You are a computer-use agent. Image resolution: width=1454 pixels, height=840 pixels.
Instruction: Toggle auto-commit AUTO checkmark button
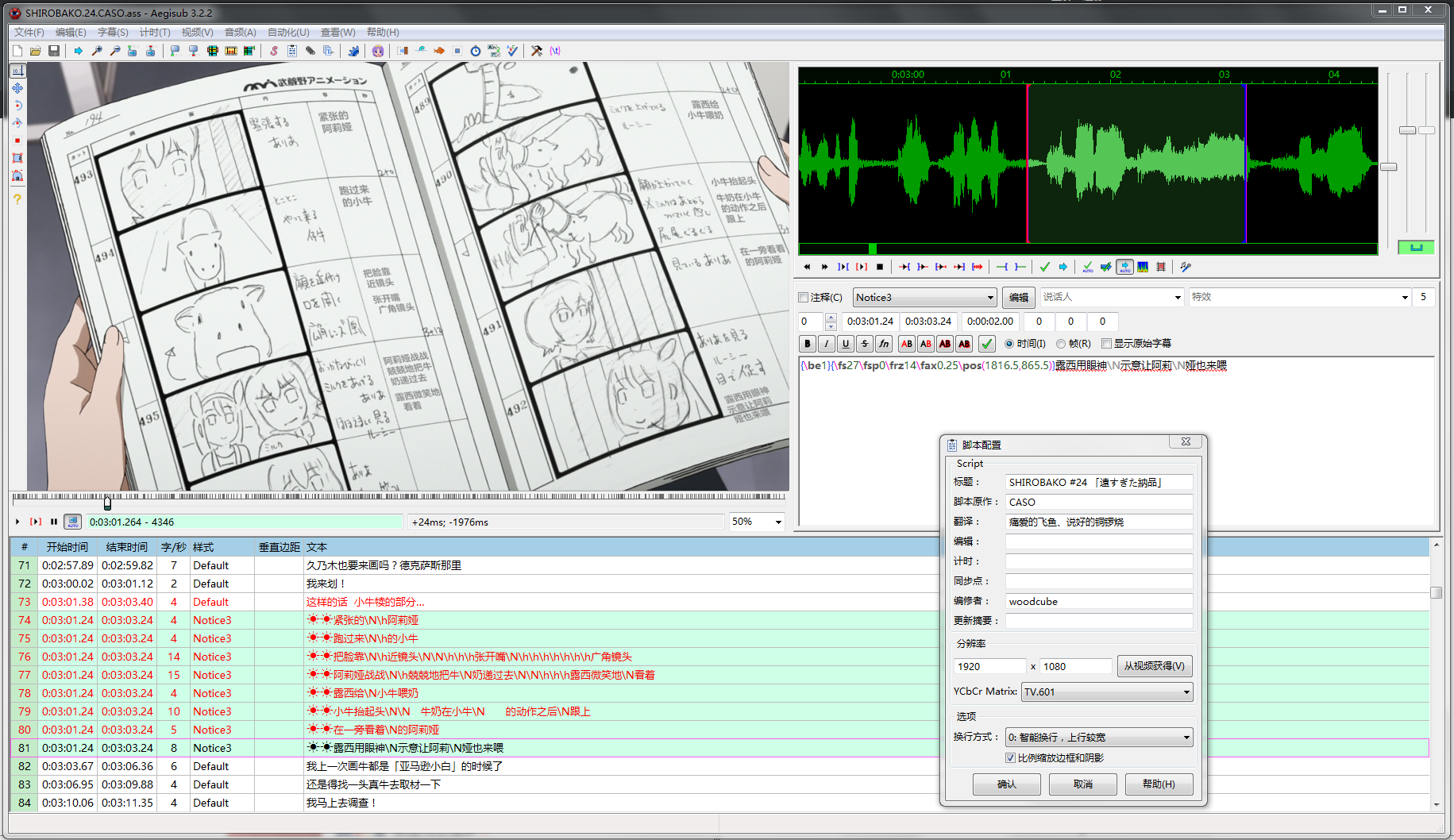tap(1088, 267)
